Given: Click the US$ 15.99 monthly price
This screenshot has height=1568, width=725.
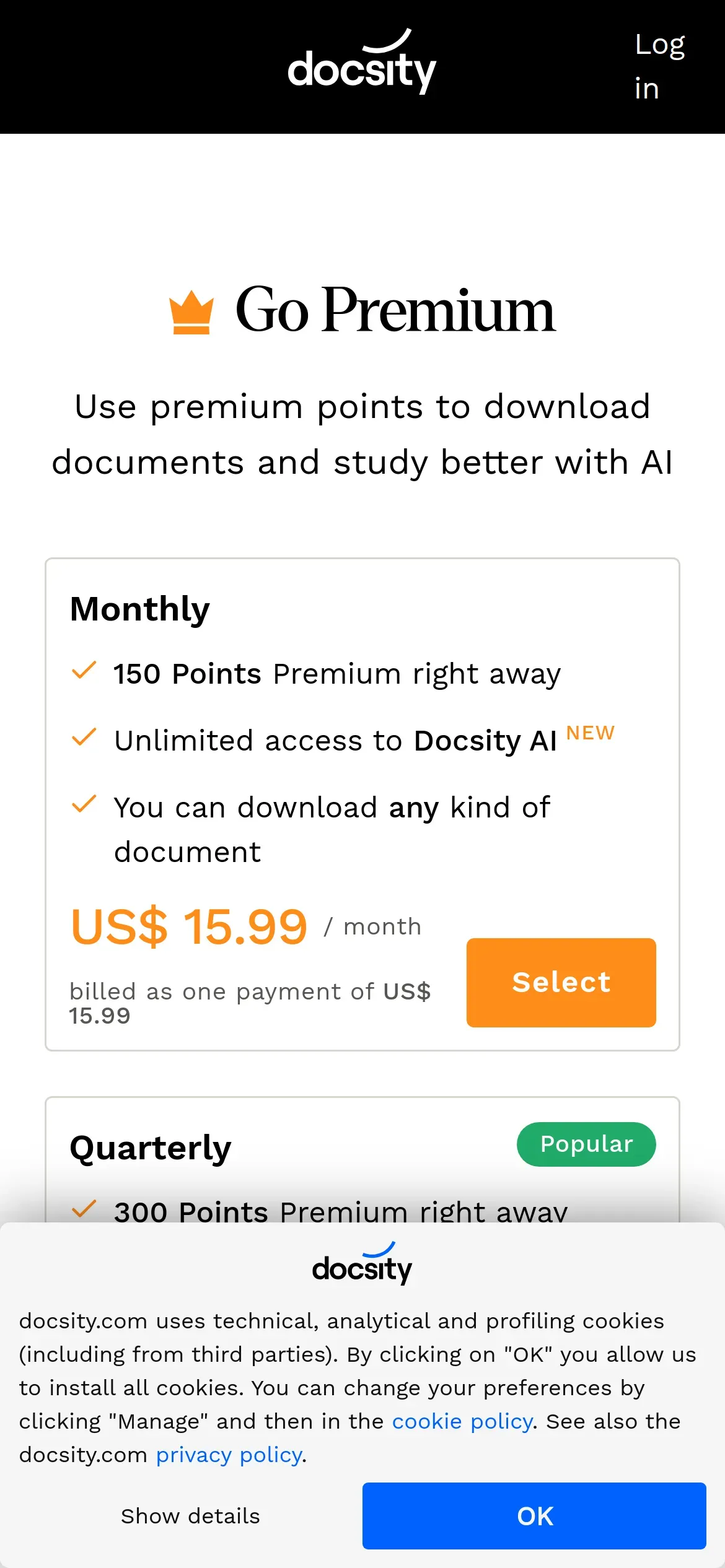Looking at the screenshot, I should [x=189, y=926].
